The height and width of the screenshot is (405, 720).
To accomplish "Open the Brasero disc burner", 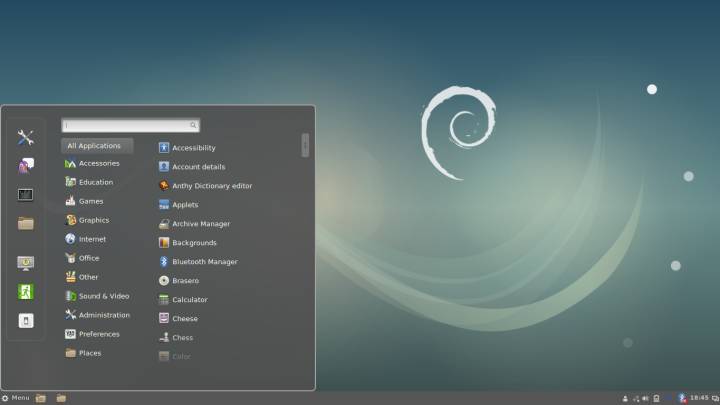I will 179,281.
